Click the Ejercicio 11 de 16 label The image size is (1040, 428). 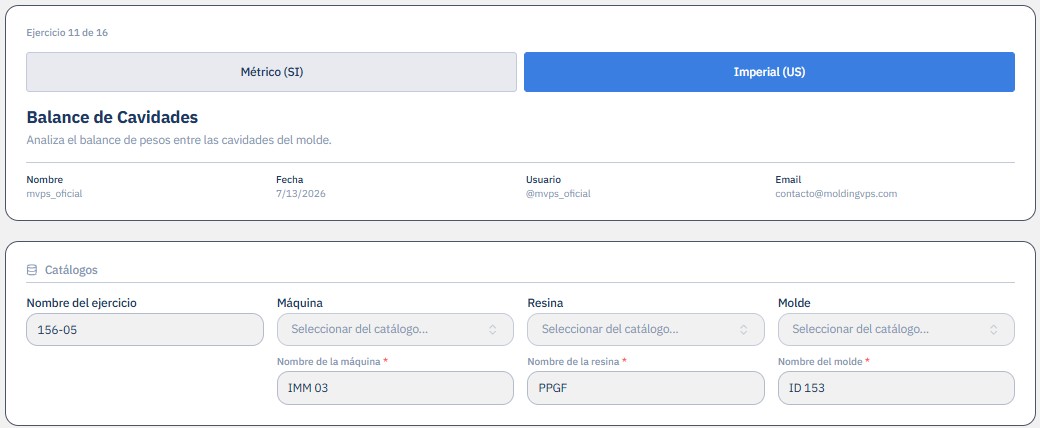(67, 33)
